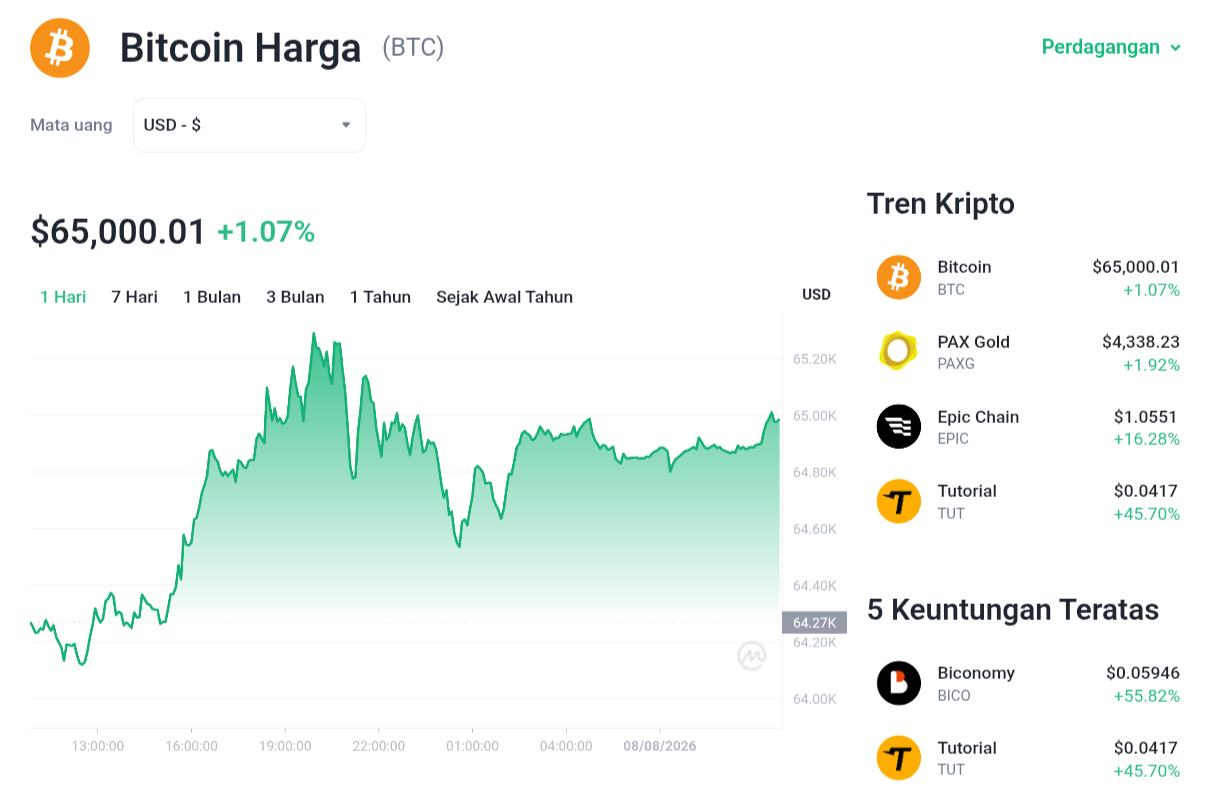Switch chart to 1 Bulan
This screenshot has height=794, width=1220.
[212, 297]
